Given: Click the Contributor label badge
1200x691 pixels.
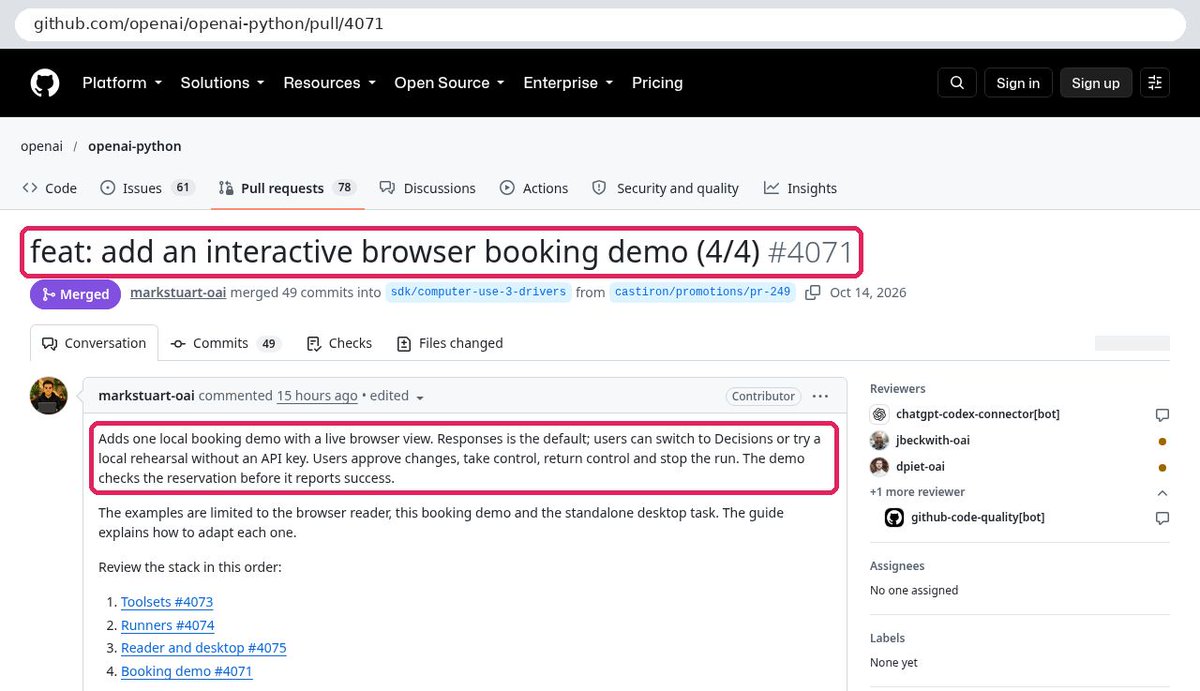Looking at the screenshot, I should pyautogui.click(x=763, y=396).
